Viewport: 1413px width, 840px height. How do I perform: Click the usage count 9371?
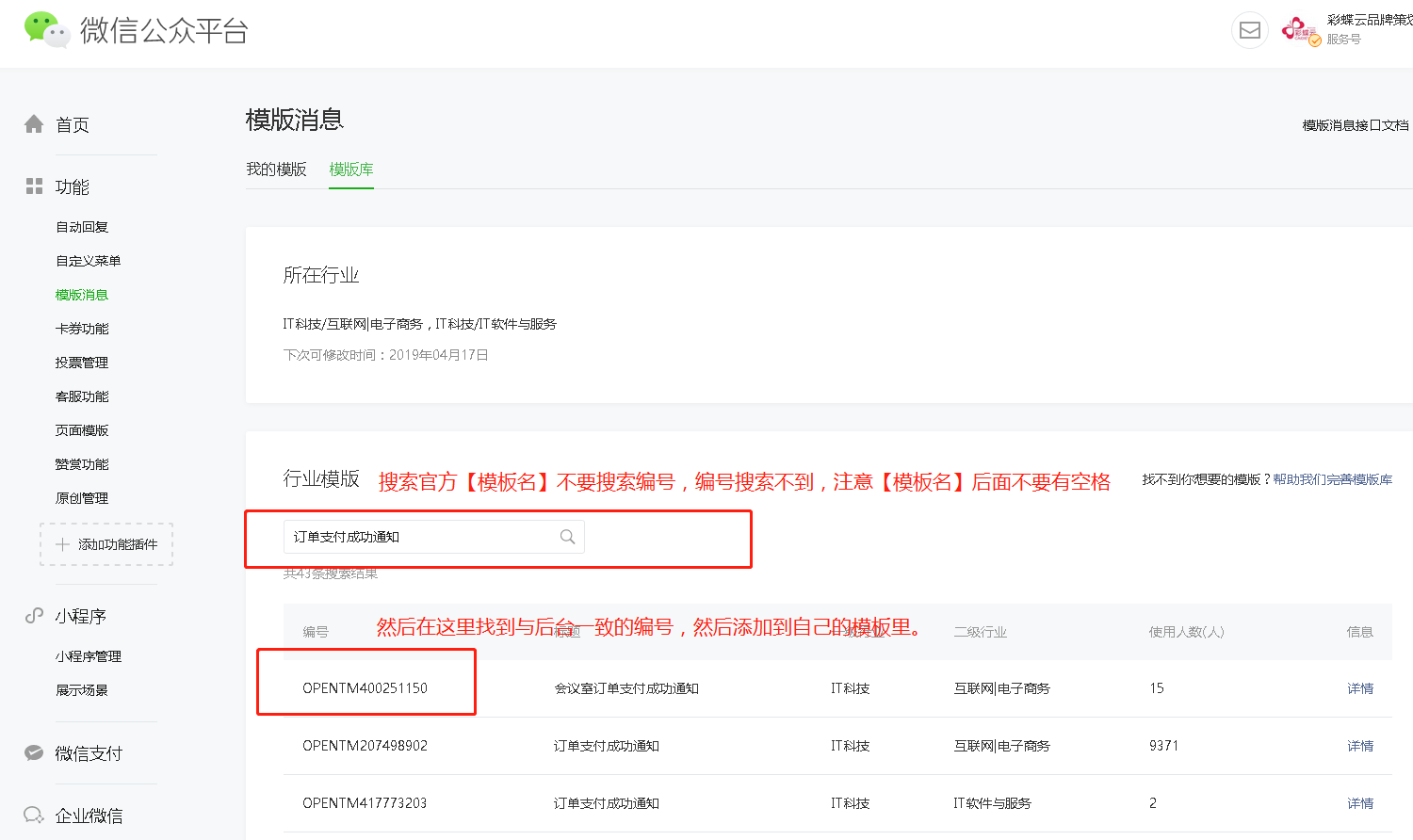[1163, 746]
